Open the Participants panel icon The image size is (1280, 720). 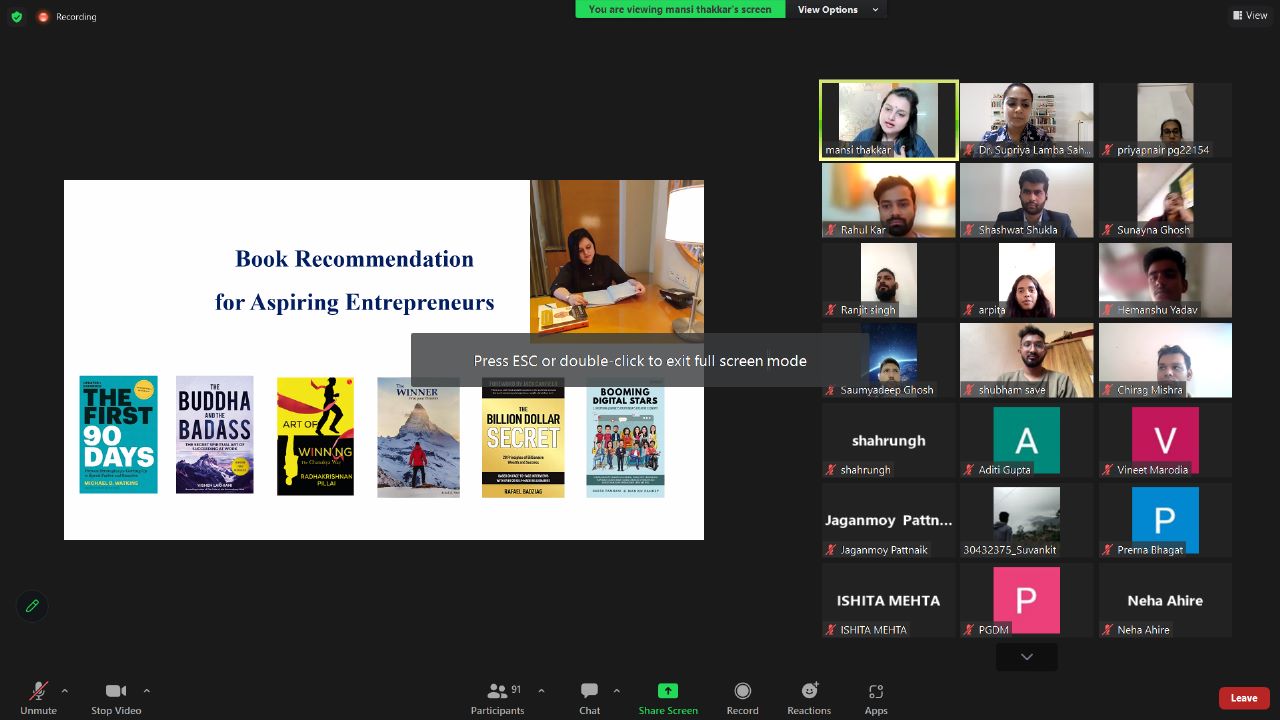click(x=497, y=691)
